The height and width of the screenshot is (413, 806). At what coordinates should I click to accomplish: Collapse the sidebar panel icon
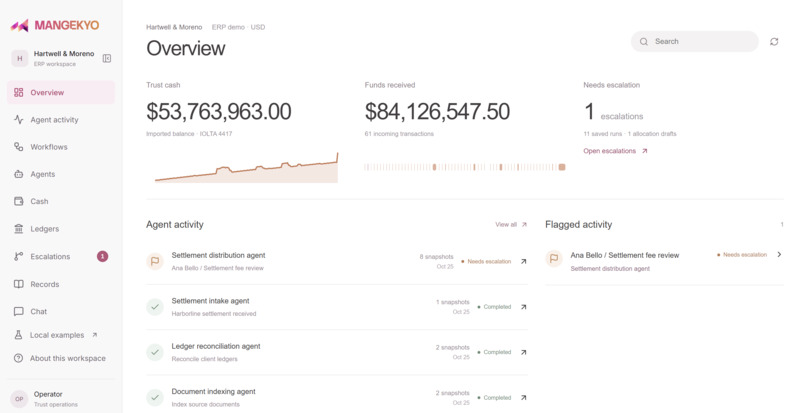point(107,59)
